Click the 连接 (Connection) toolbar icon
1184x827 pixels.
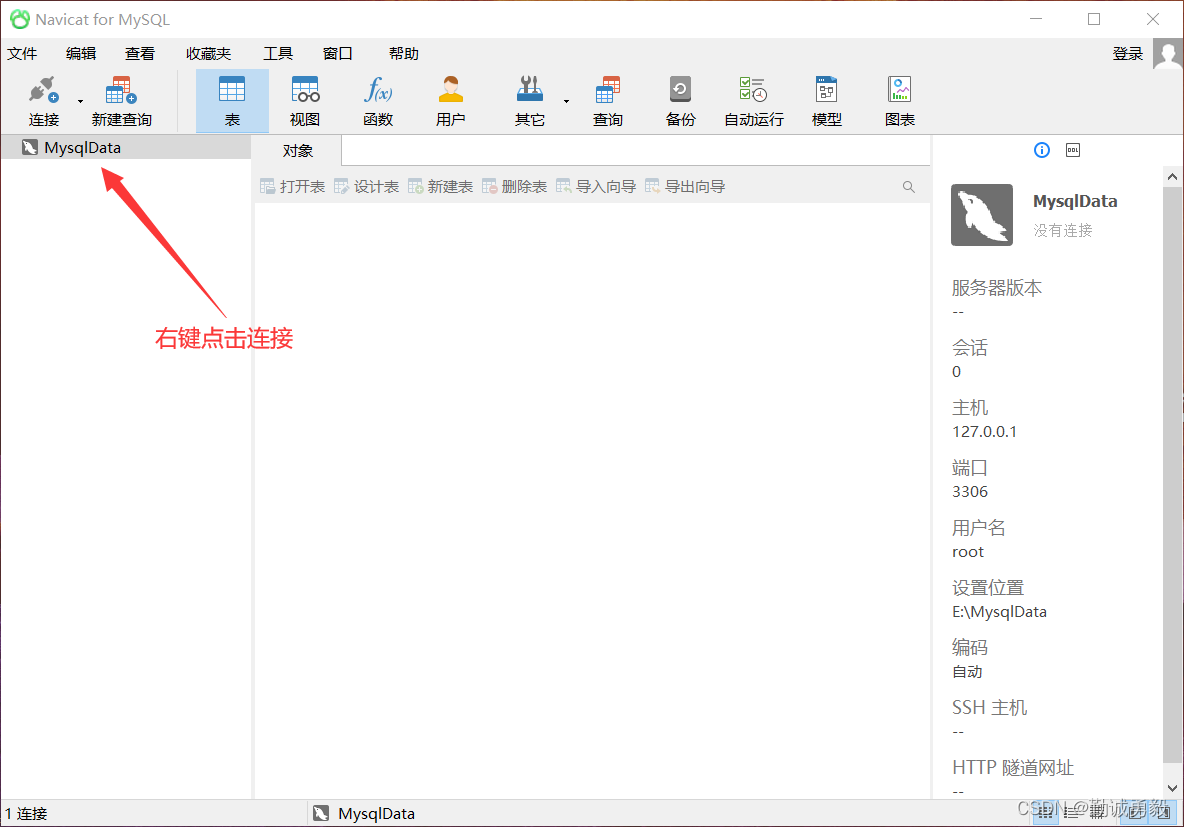click(43, 101)
